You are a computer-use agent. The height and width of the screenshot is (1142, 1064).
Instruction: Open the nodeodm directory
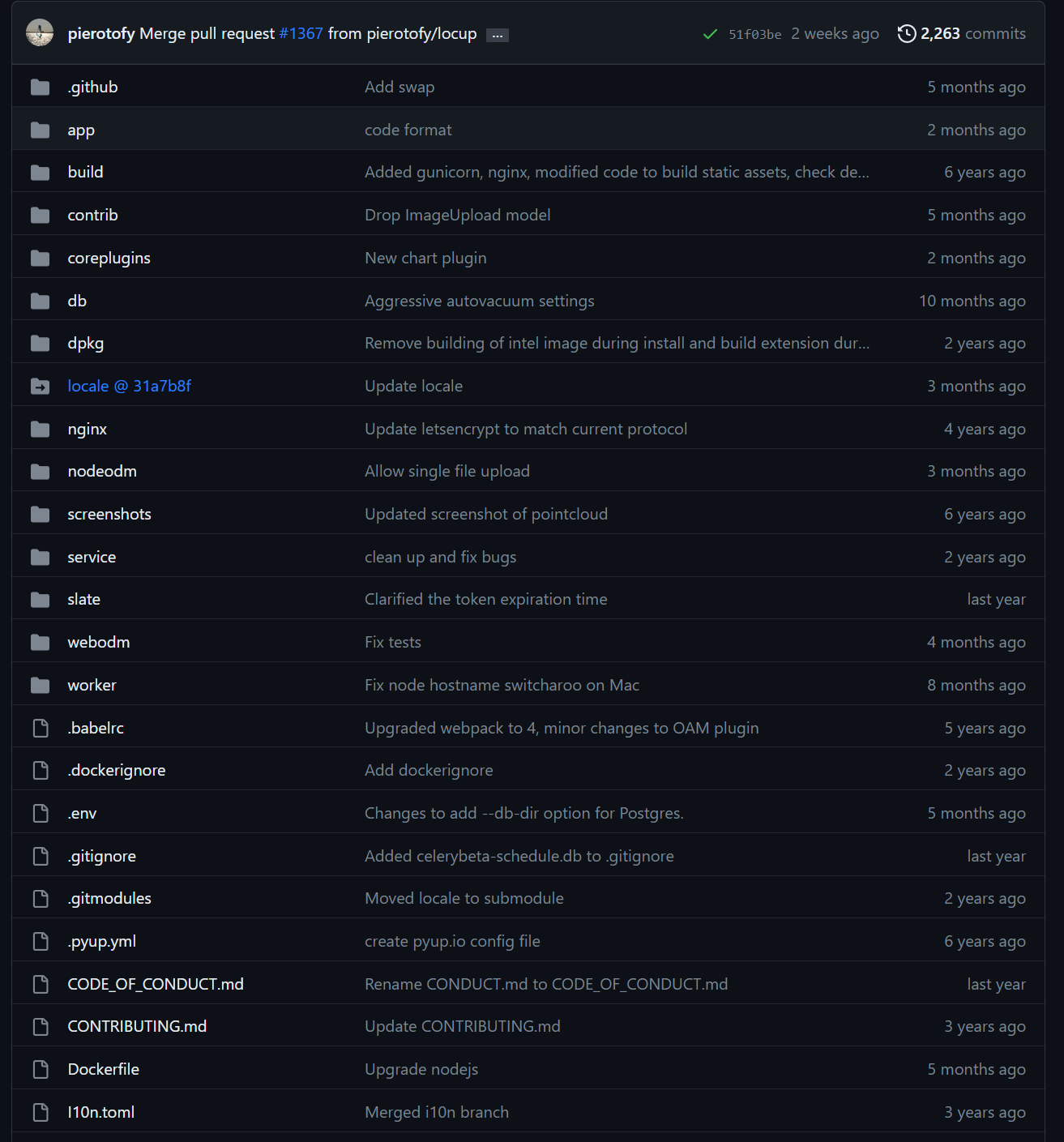(102, 472)
